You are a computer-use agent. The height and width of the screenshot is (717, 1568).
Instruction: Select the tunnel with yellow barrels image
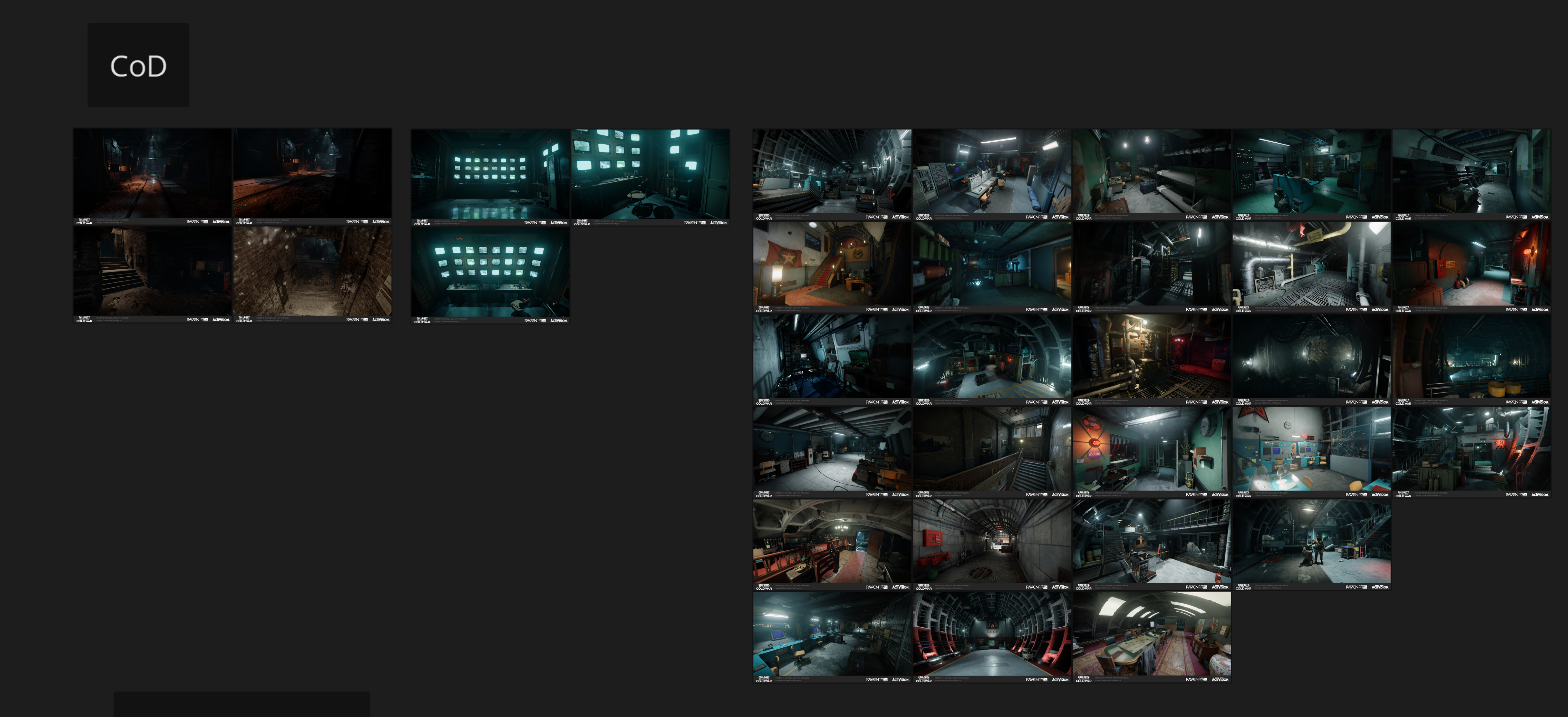point(1472,359)
